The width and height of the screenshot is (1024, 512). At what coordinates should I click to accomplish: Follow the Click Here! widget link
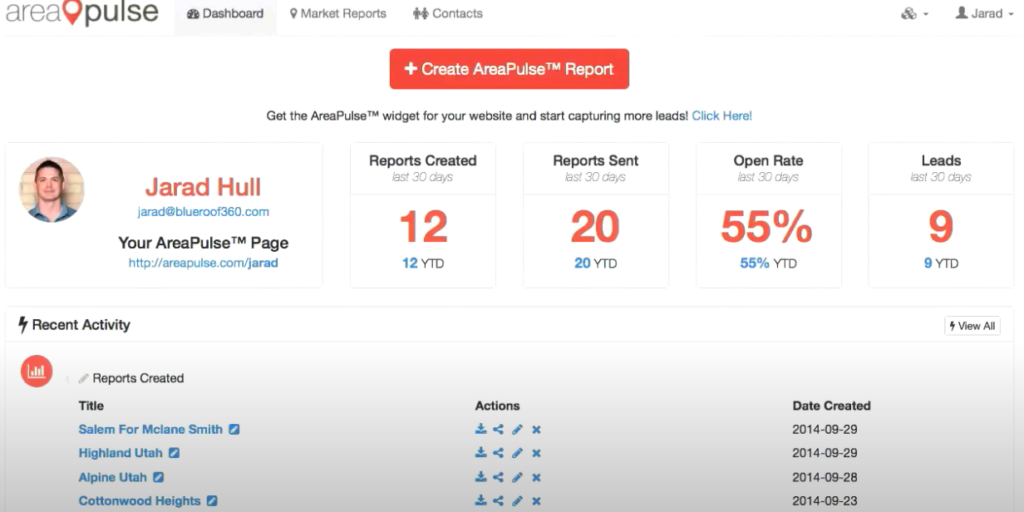point(722,116)
